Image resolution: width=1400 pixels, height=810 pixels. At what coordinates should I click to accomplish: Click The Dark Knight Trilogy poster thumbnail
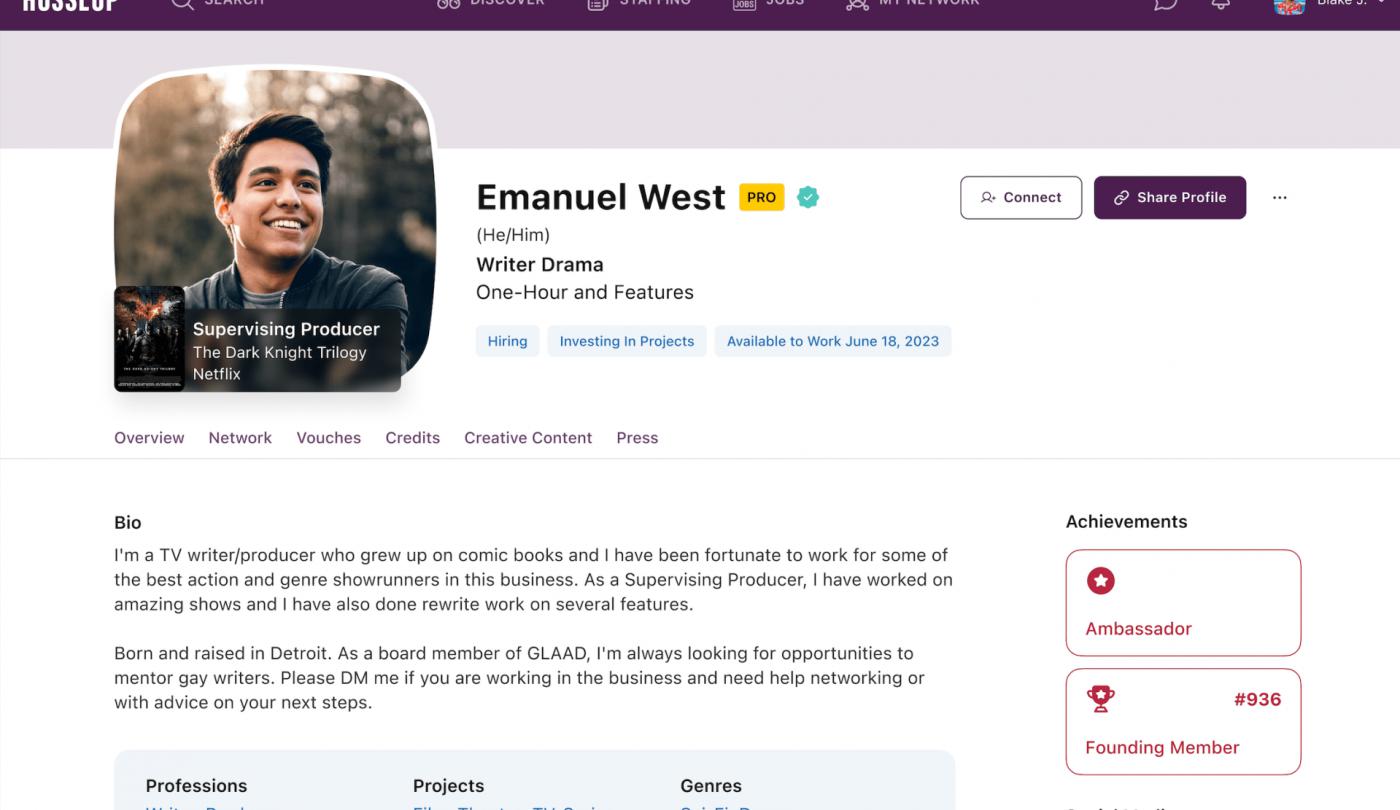(149, 339)
